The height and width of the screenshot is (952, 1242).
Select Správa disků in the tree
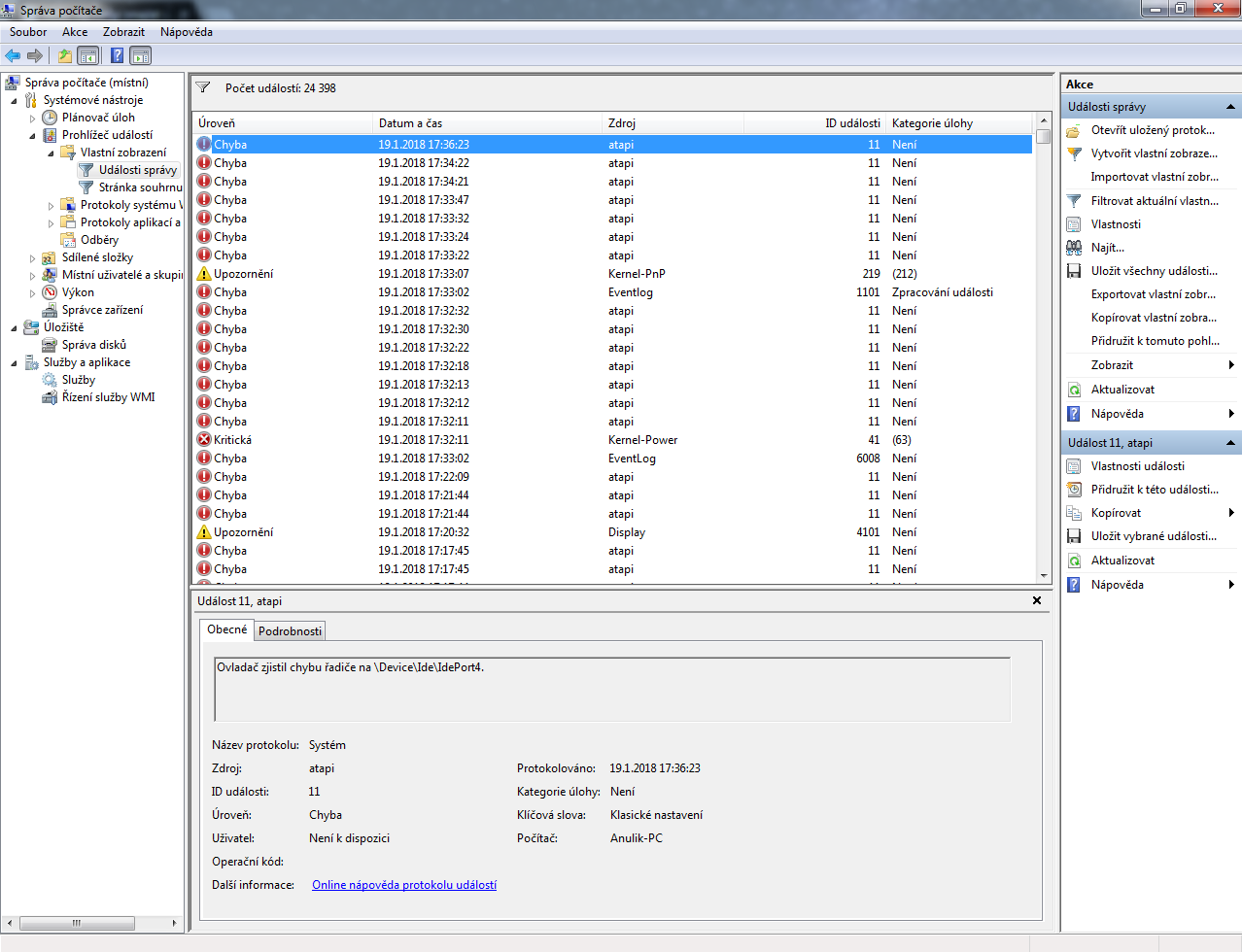[93, 345]
